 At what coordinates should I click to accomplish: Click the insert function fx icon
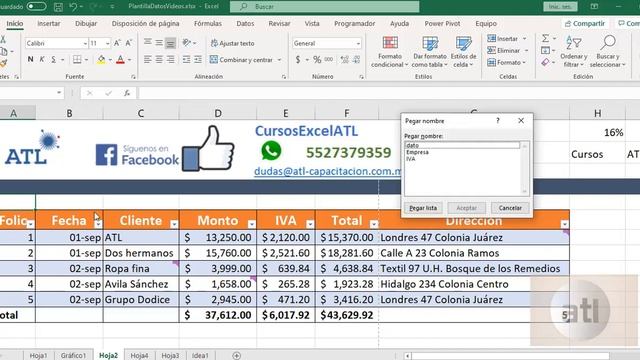click(127, 93)
